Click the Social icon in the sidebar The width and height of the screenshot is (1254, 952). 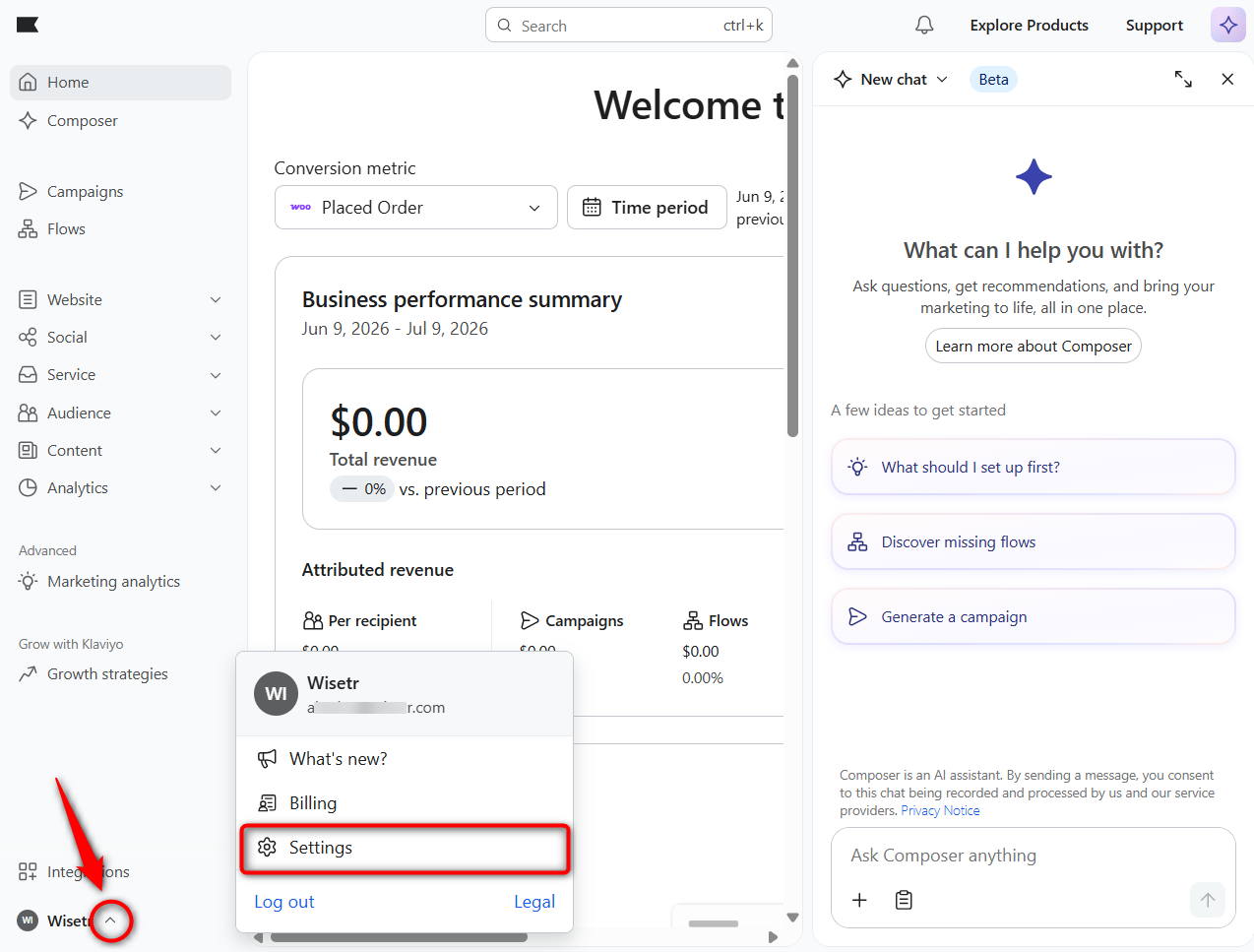28,338
